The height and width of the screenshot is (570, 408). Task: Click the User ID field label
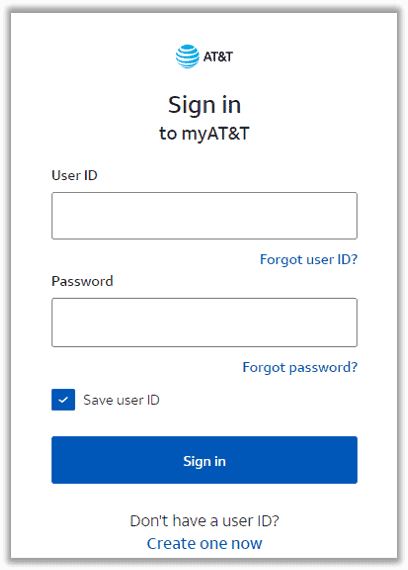coord(75,175)
